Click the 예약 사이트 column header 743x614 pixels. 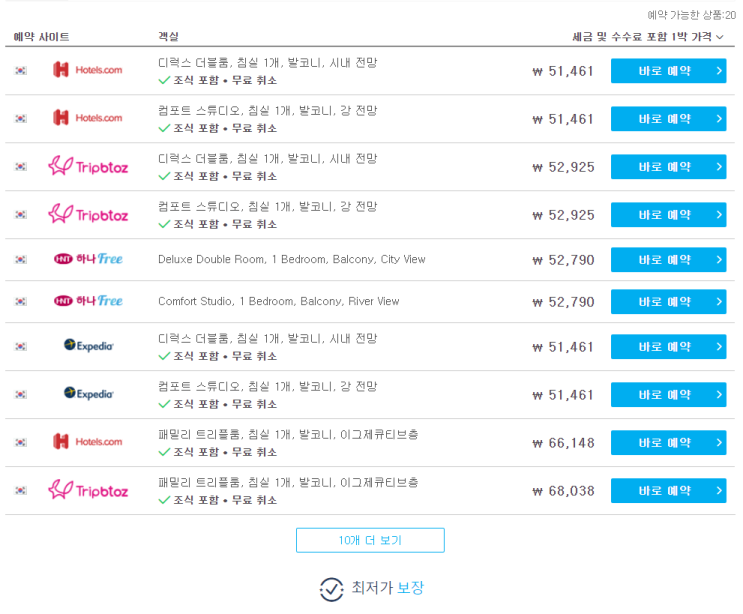click(x=41, y=37)
